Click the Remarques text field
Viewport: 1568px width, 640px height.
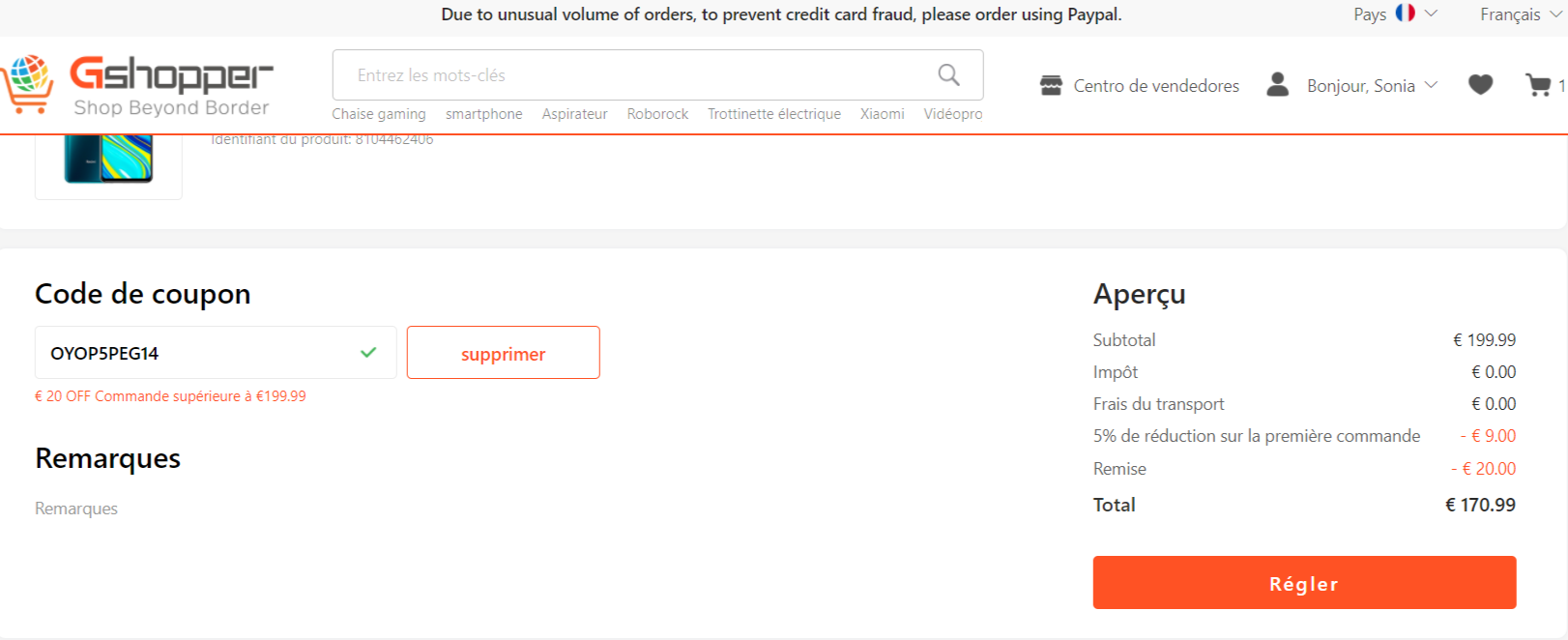point(290,509)
